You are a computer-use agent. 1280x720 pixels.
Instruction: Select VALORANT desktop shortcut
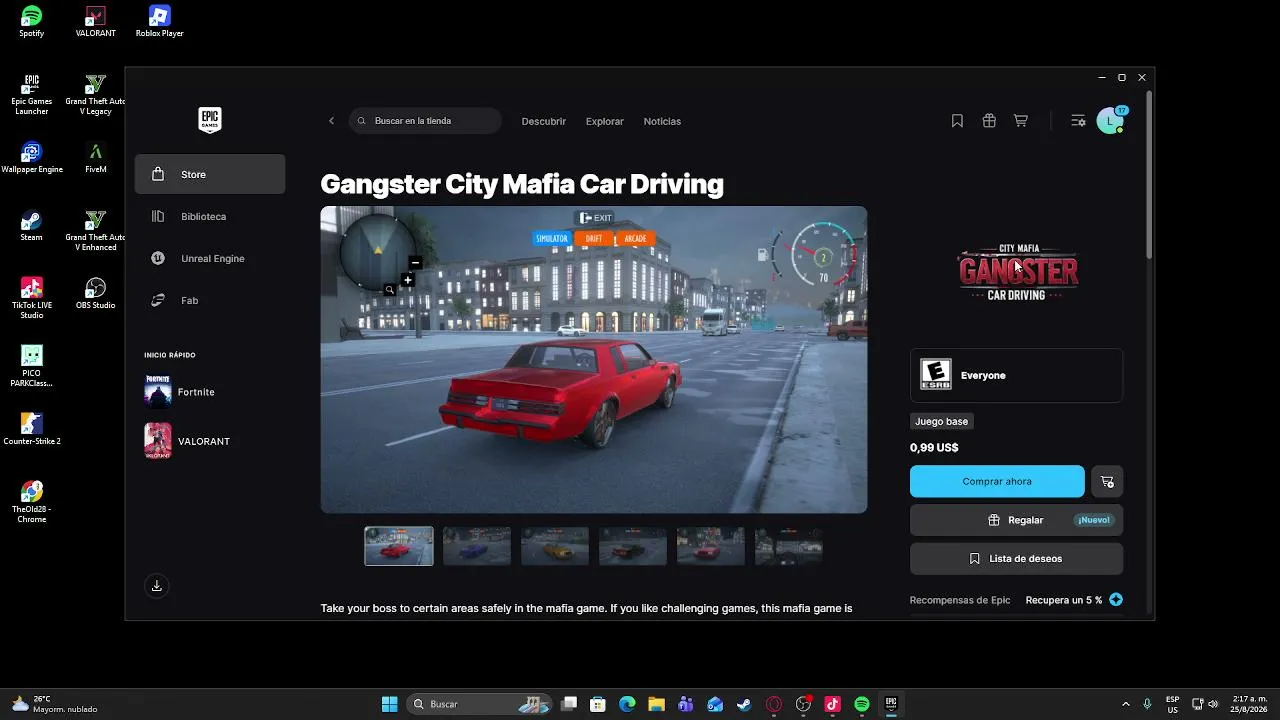tap(96, 21)
